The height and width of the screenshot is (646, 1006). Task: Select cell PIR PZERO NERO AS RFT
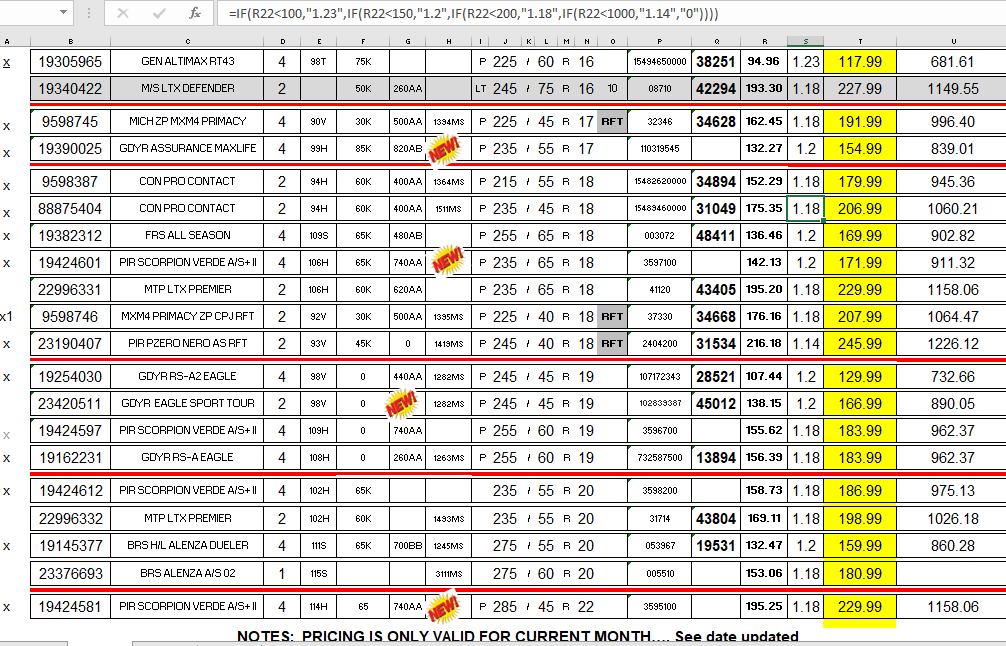click(187, 343)
